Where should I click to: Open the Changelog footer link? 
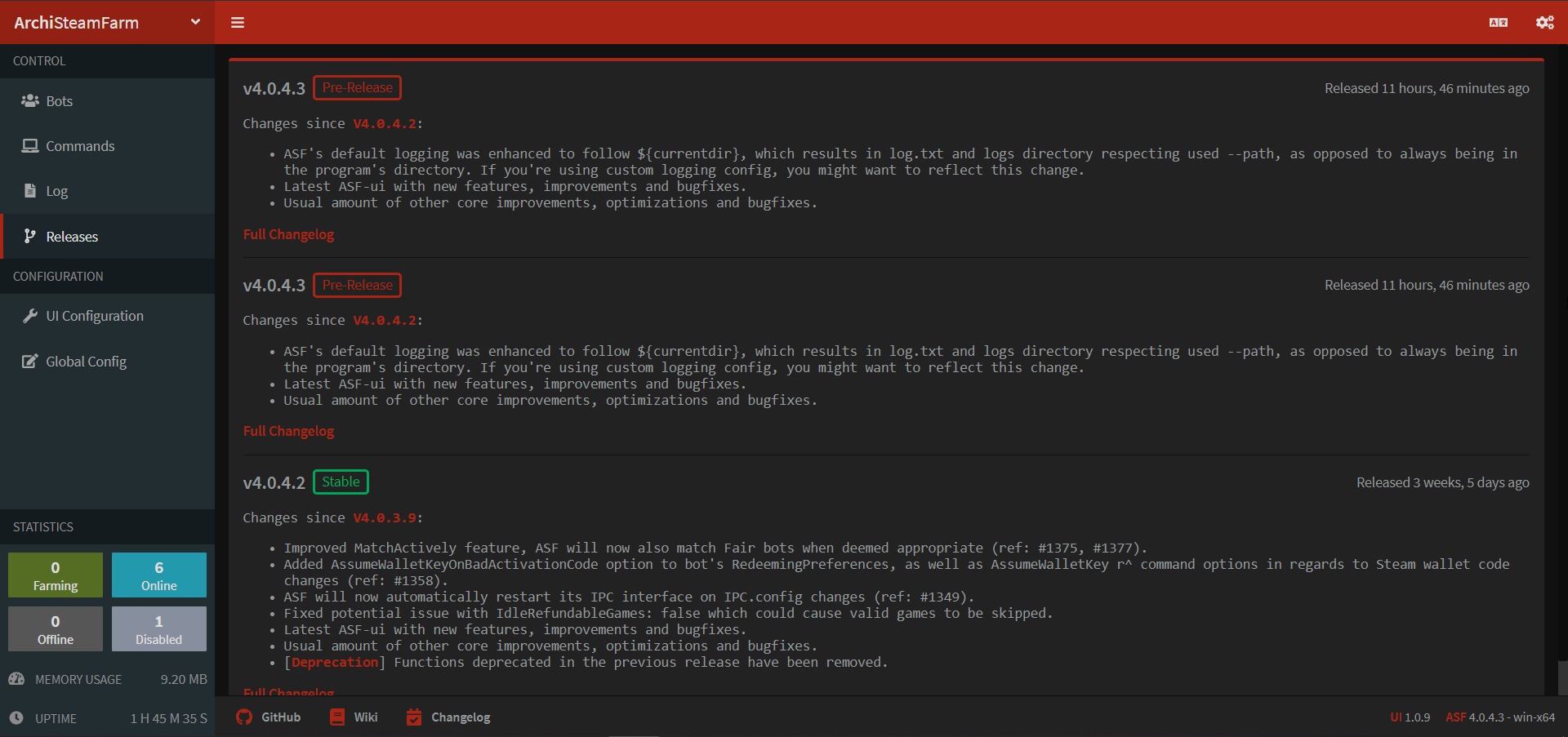448,717
